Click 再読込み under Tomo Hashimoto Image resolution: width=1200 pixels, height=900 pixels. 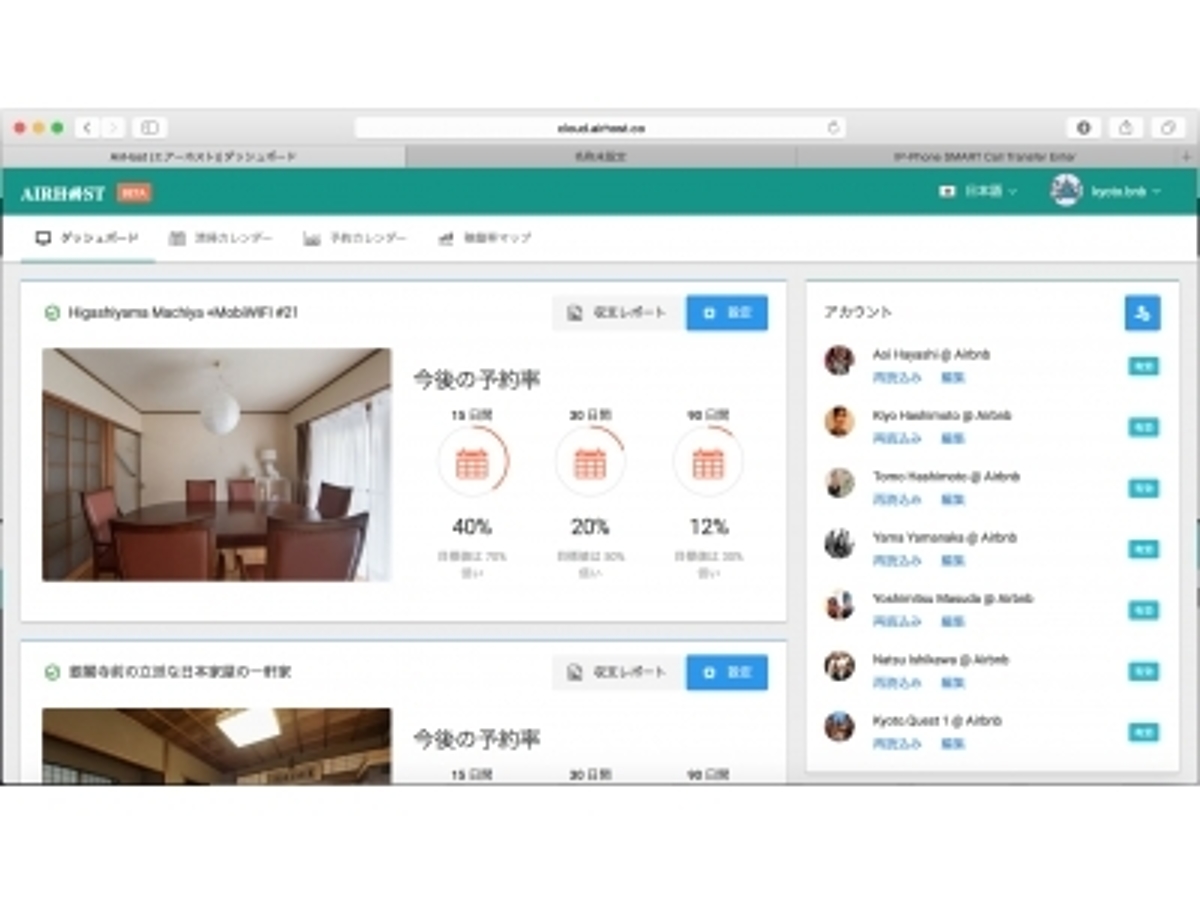(897, 500)
